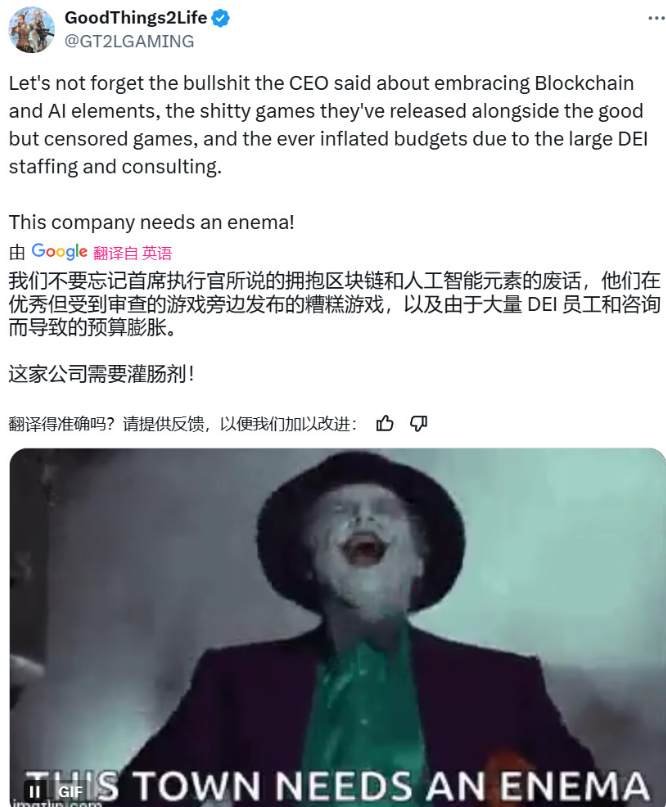Click the original English tweet paragraph
The width and height of the screenshot is (666, 807).
(x=328, y=125)
